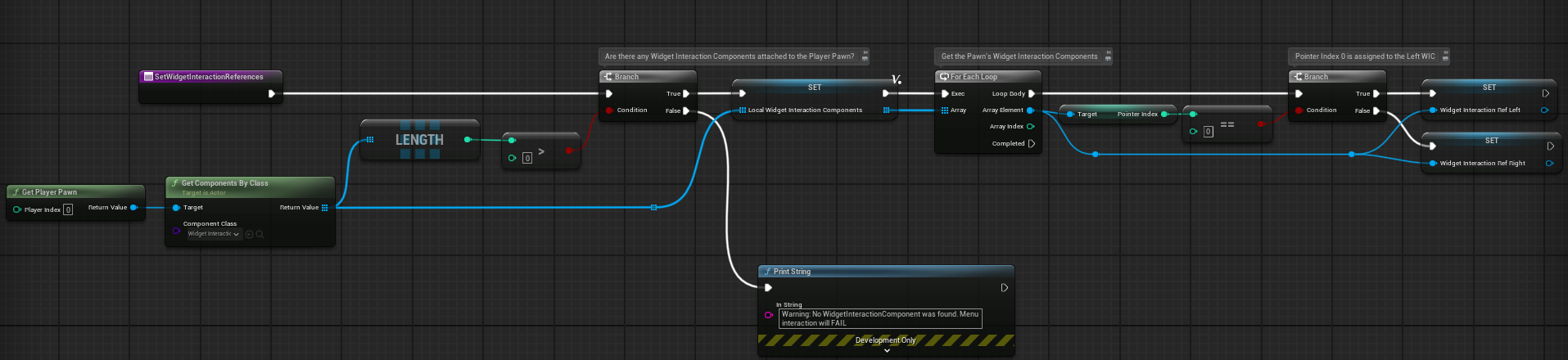Click the output pin of Widget Interaction Ref Left

coord(1544,110)
